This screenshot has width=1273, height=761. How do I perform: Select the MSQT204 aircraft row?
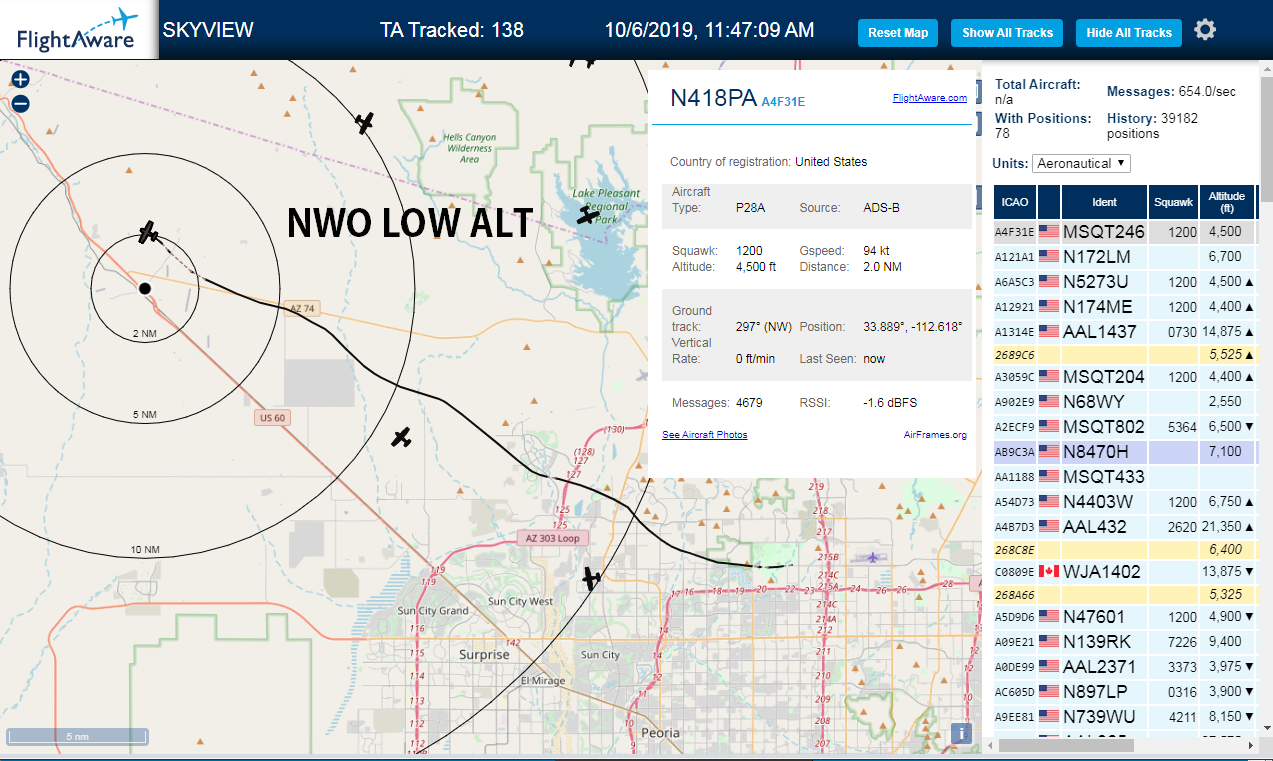[x=1125, y=377]
